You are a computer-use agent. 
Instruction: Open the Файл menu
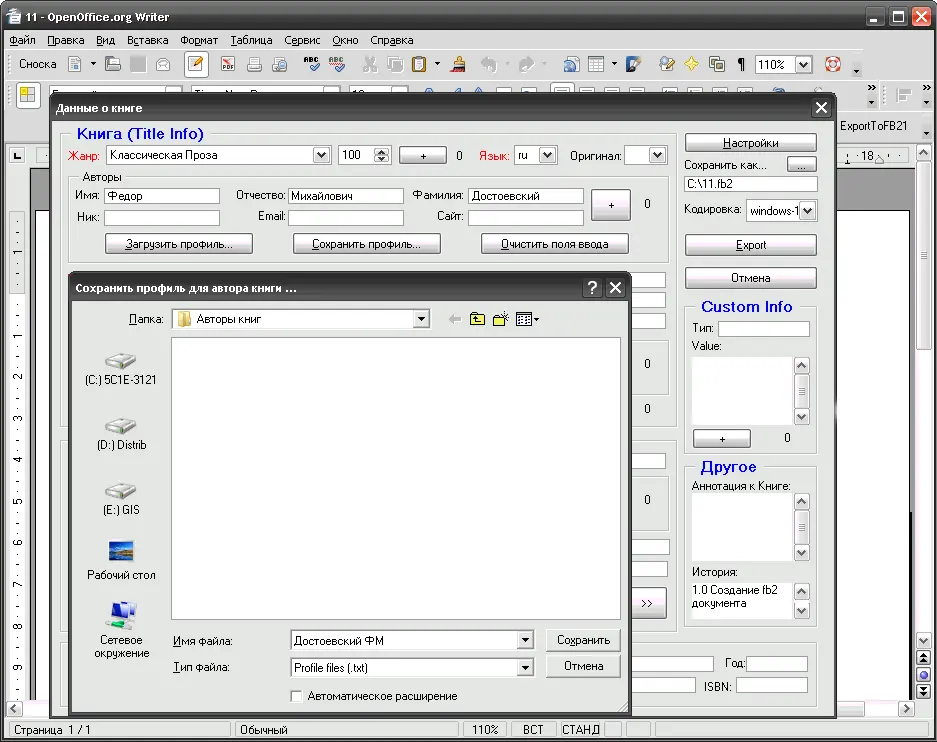(23, 40)
